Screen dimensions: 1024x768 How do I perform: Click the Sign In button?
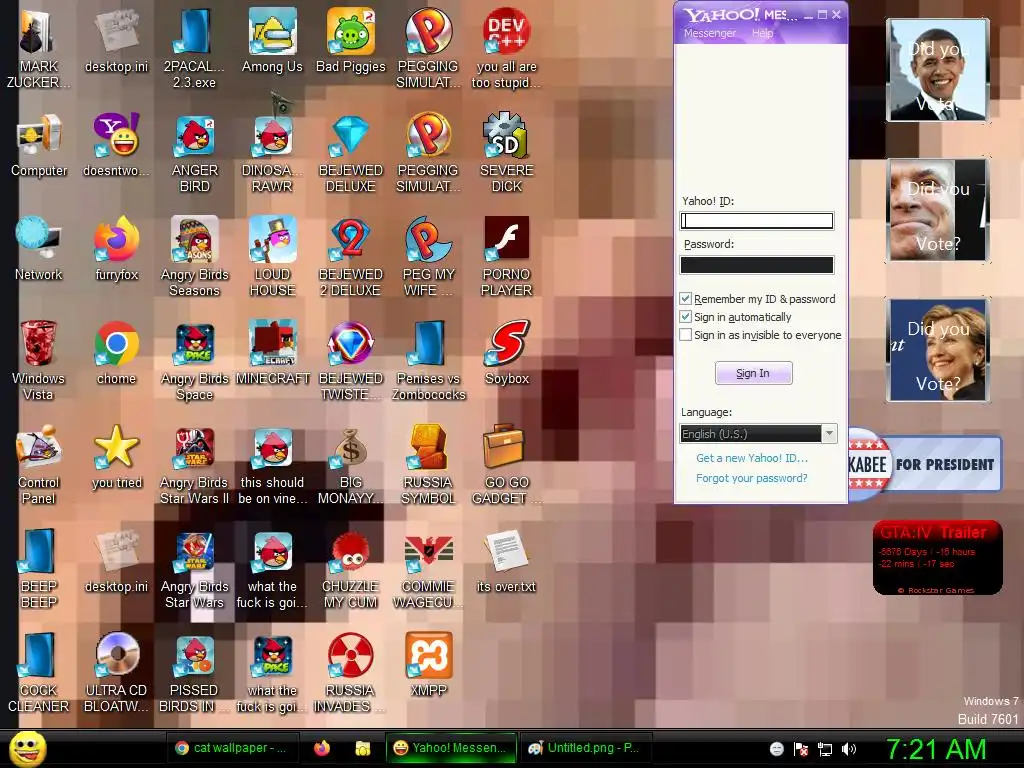[754, 373]
